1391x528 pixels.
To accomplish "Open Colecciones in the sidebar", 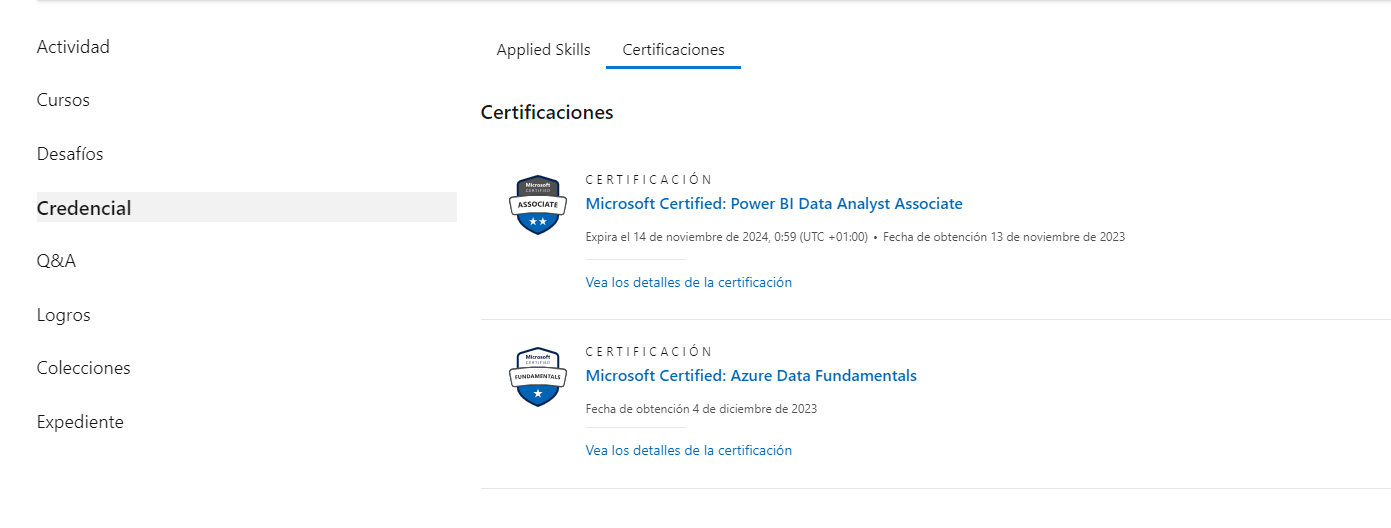I will [84, 368].
